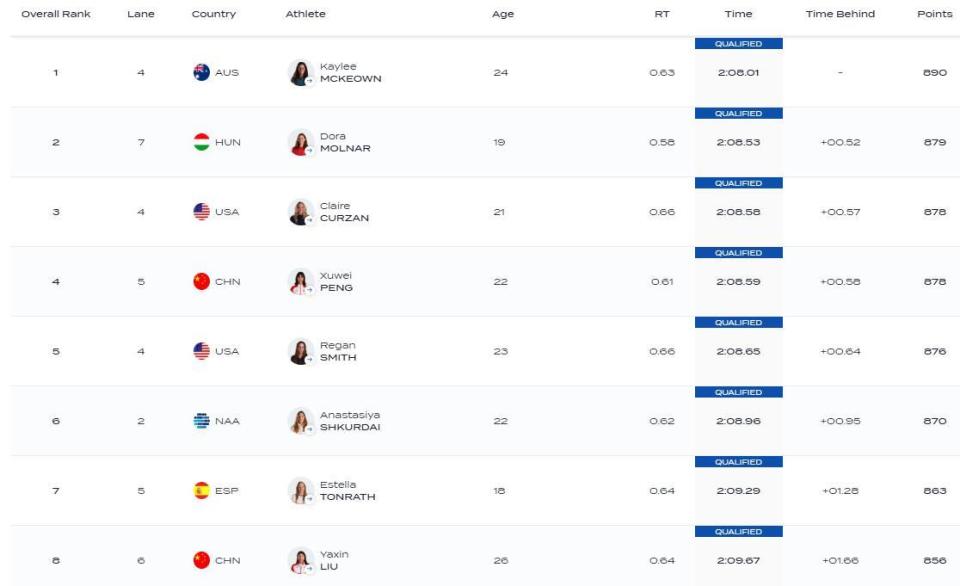Open Regan Smith's athlete photo
This screenshot has height=586, width=960.
301,351
